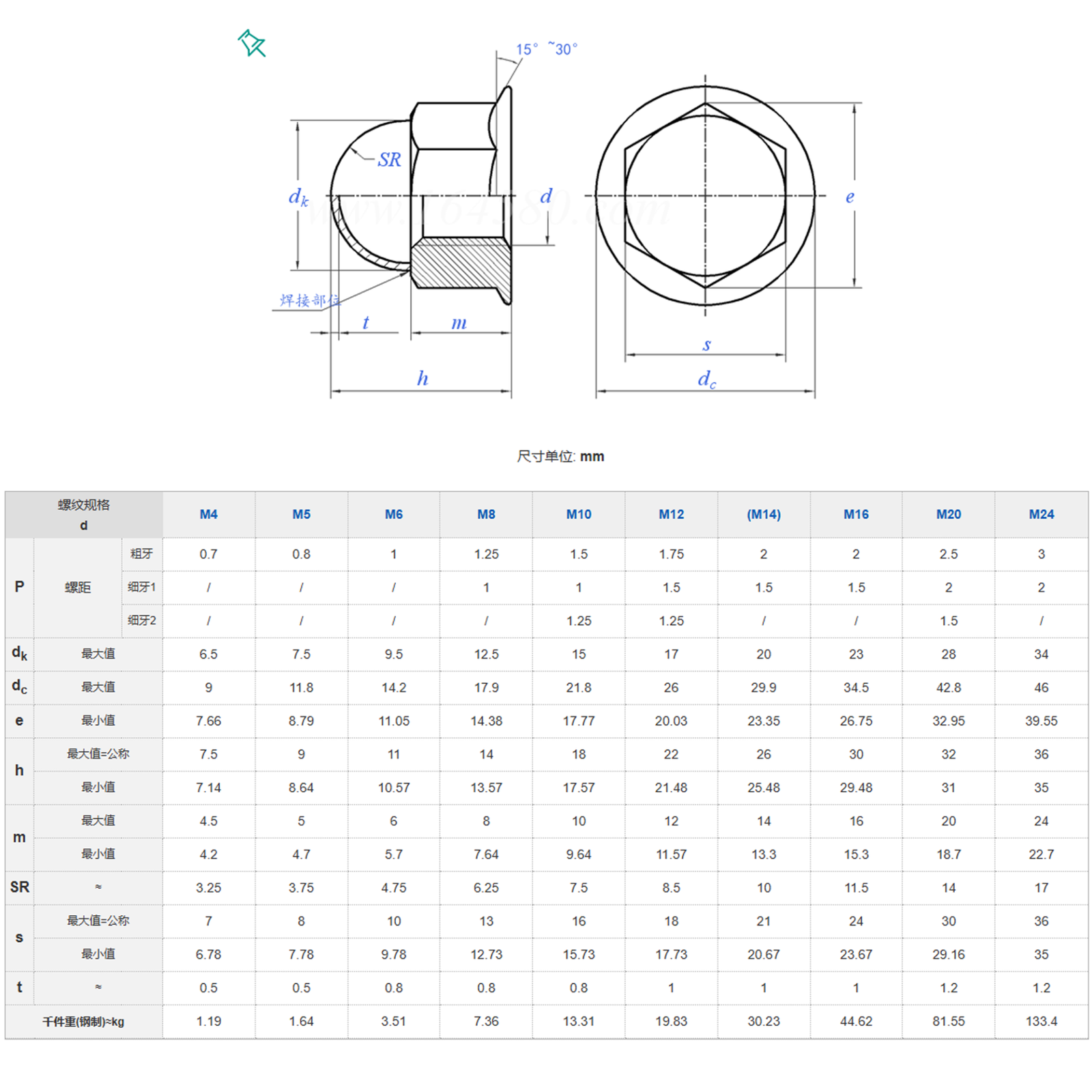1092x1092 pixels.
Task: Select the 细牙2 row label
Action: click(x=142, y=620)
